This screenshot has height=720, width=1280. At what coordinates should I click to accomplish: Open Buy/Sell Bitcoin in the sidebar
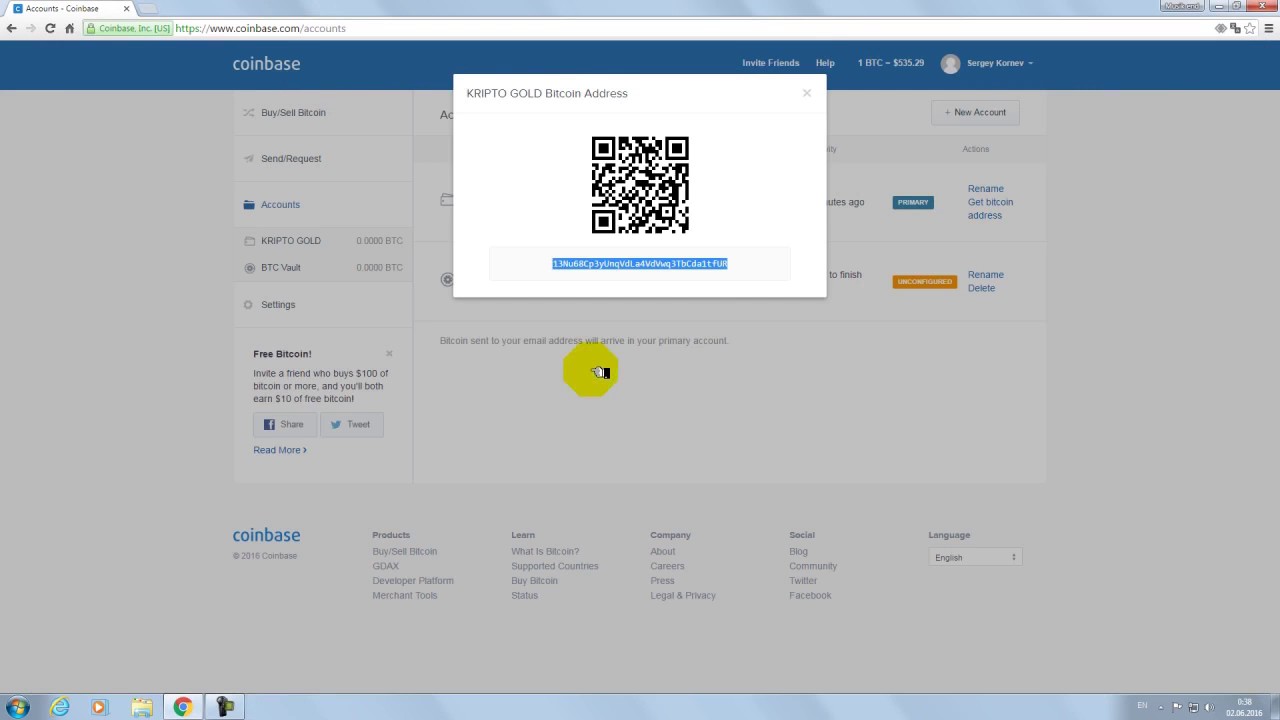point(293,113)
